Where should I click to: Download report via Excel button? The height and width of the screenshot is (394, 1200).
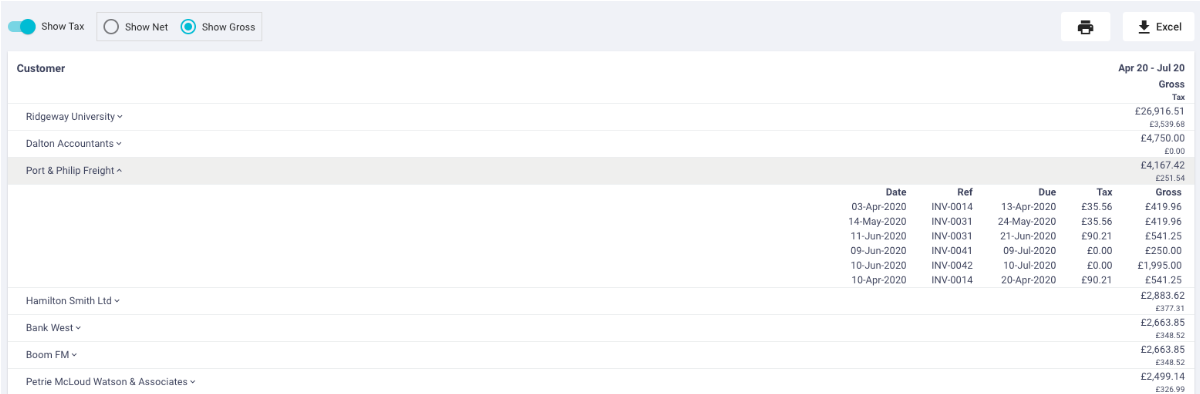point(1159,27)
